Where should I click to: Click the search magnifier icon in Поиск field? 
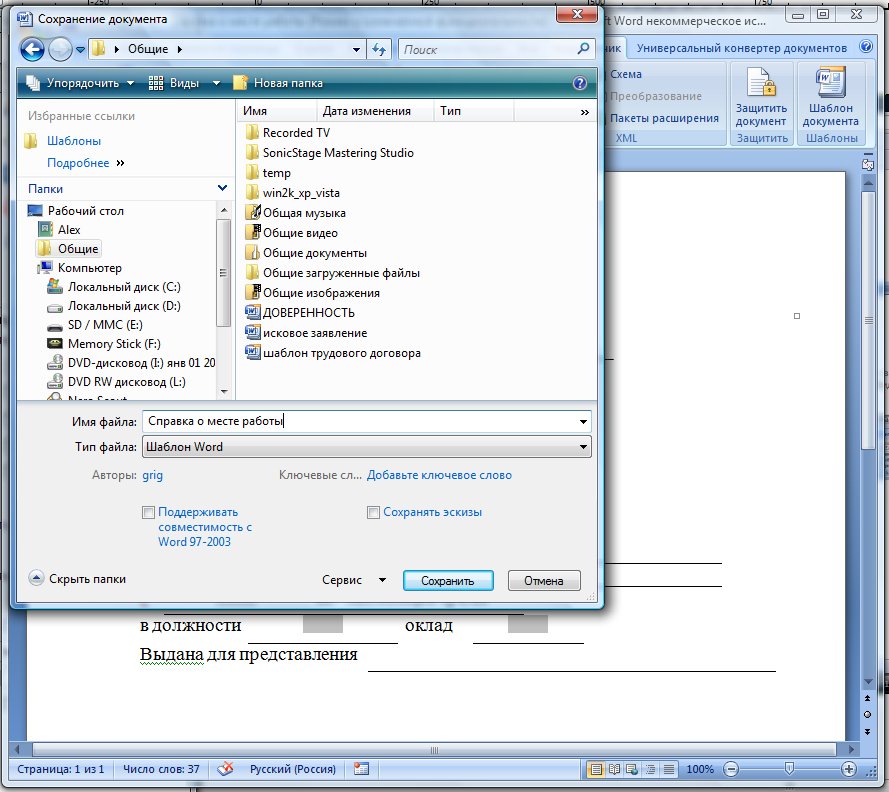pos(583,49)
